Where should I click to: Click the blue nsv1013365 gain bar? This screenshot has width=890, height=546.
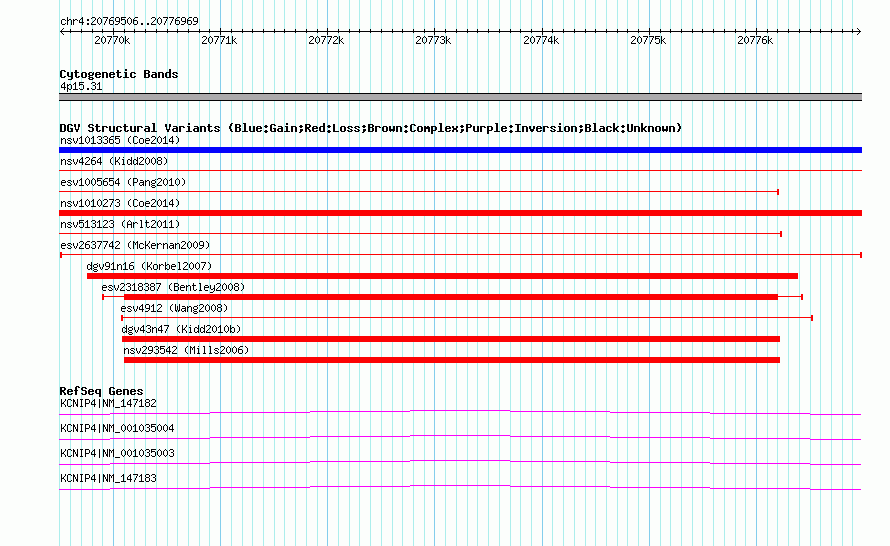point(460,150)
